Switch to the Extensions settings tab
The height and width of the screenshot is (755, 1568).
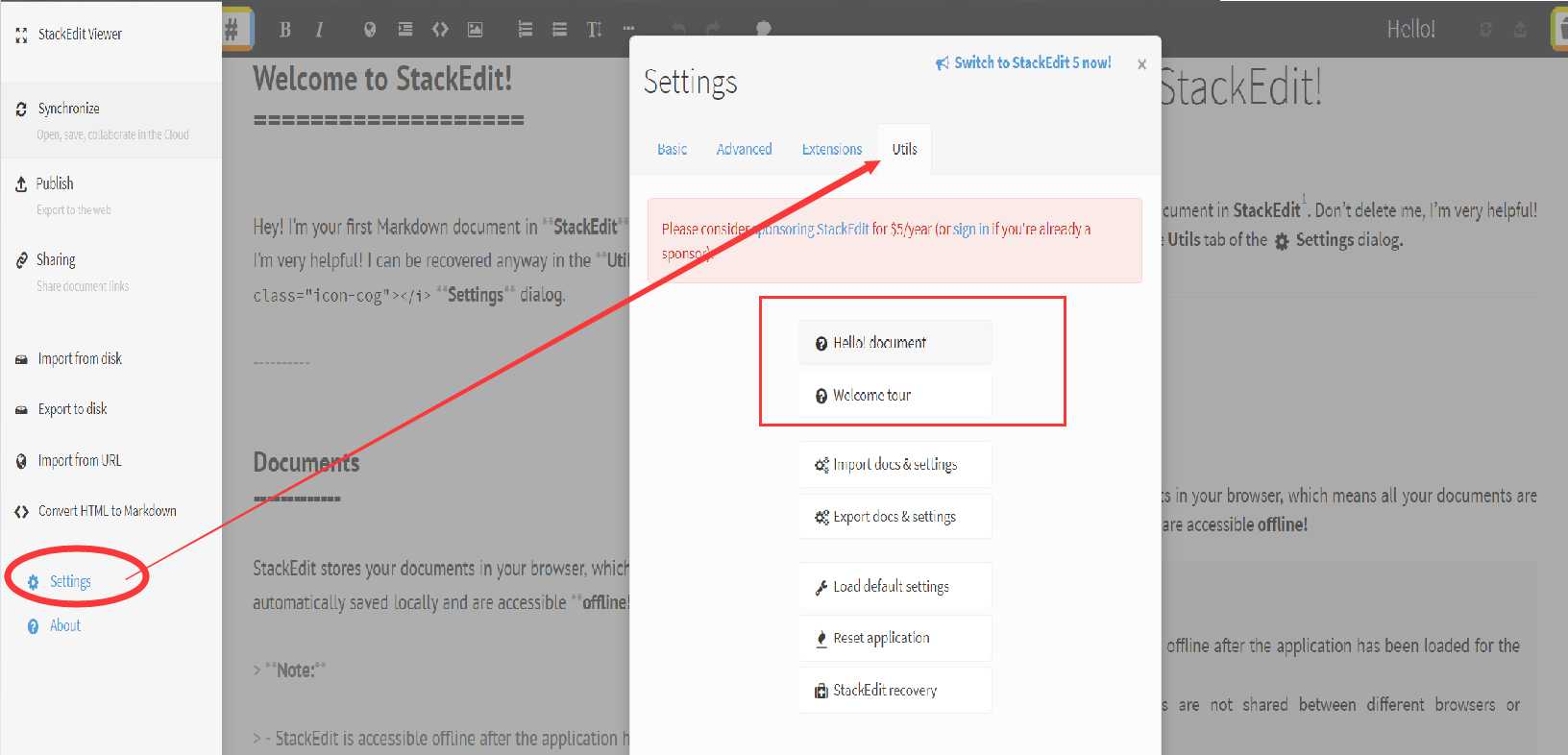832,150
